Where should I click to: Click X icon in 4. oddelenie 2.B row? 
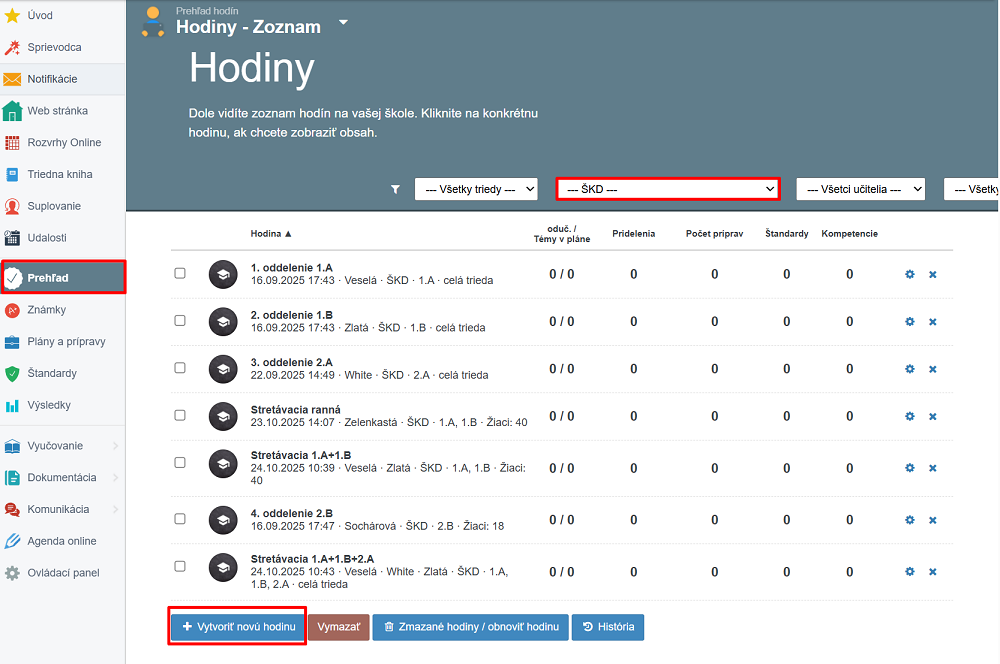(933, 520)
